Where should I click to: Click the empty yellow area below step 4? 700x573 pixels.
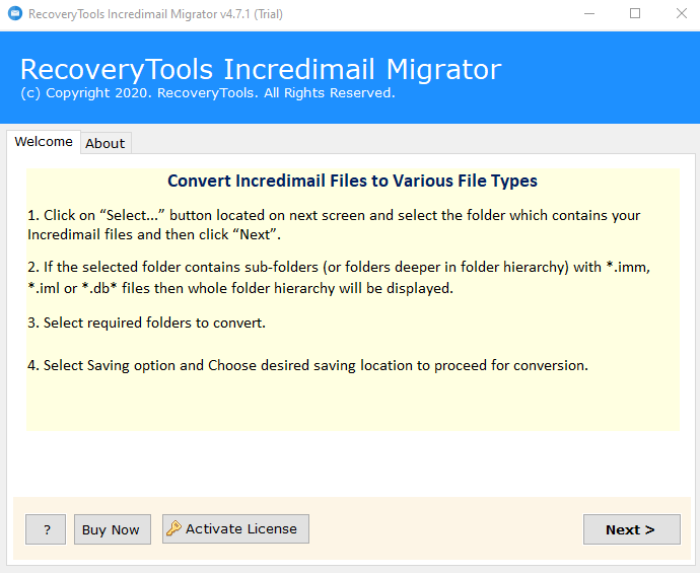click(352, 405)
